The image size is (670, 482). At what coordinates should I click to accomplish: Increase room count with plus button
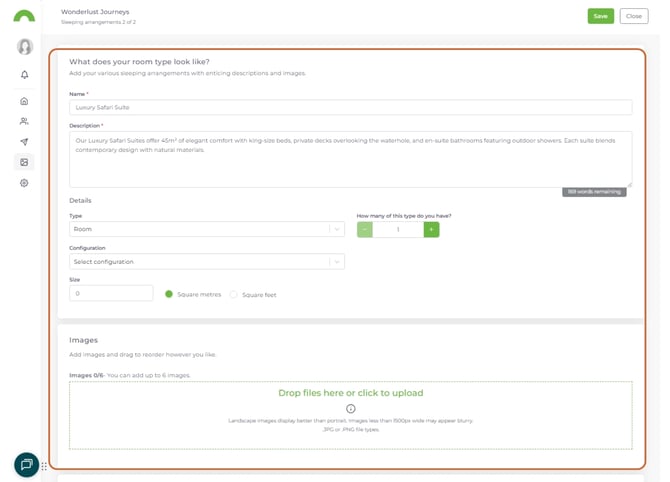pos(431,229)
